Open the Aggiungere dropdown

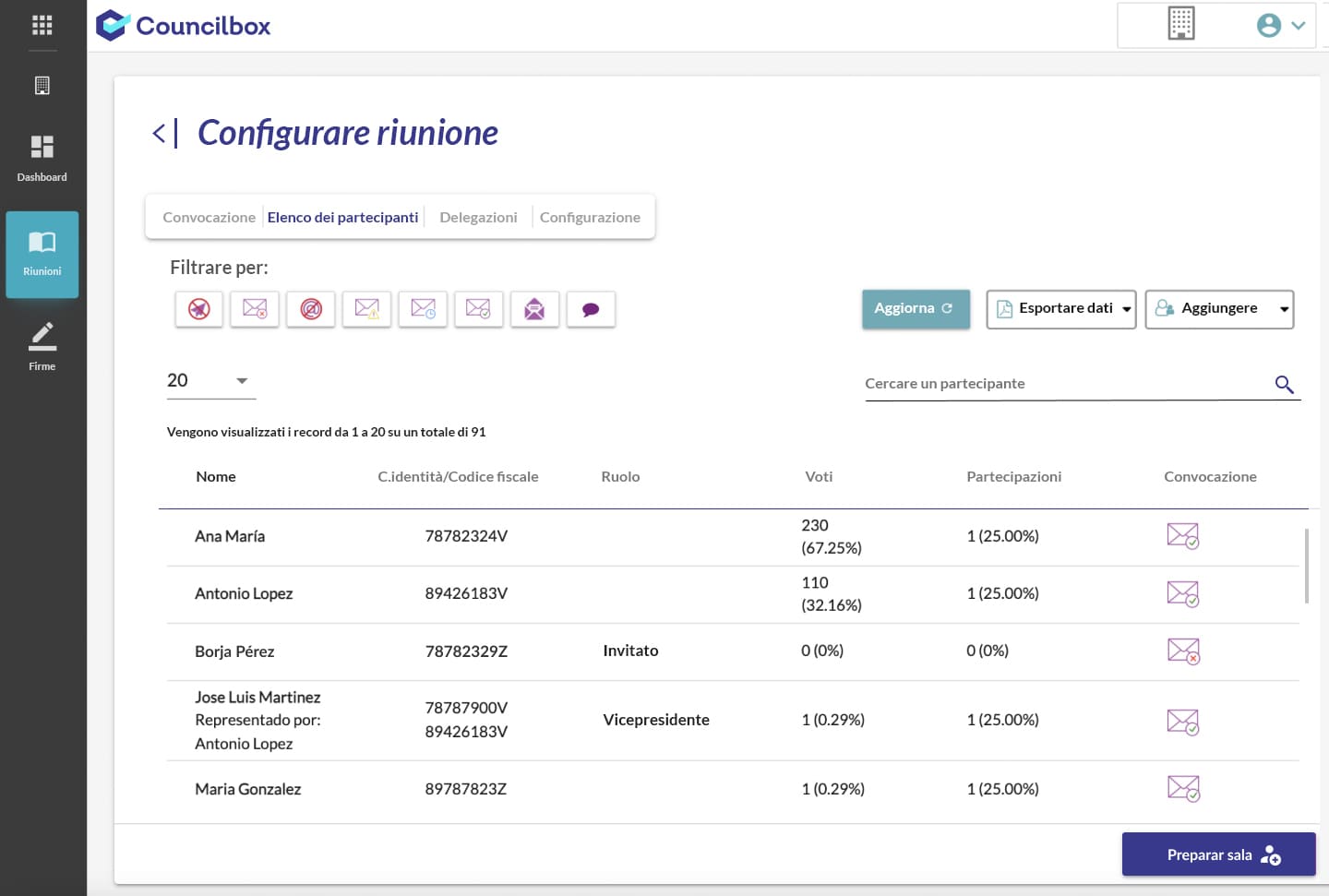coord(1219,309)
